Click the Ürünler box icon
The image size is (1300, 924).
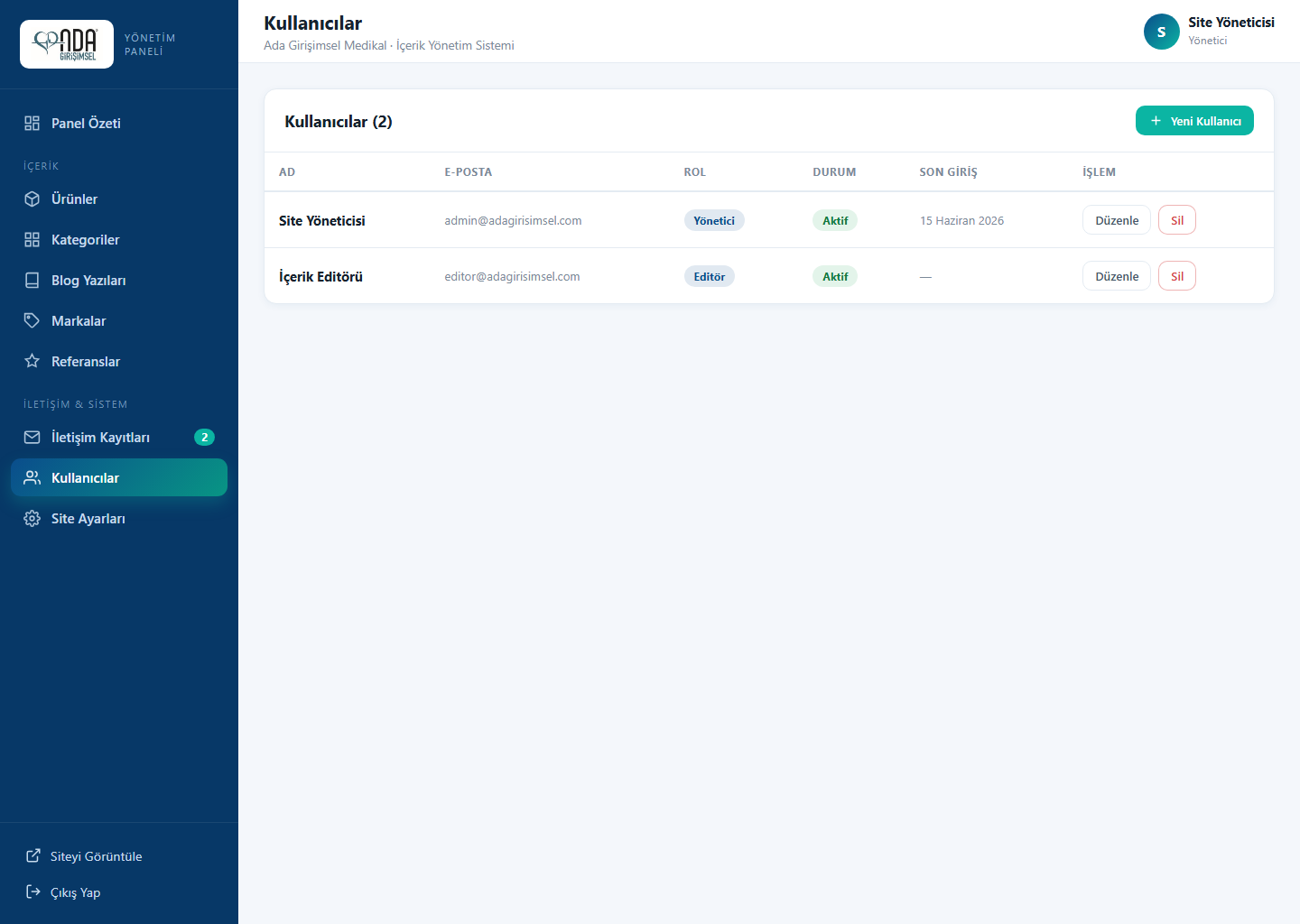point(32,199)
